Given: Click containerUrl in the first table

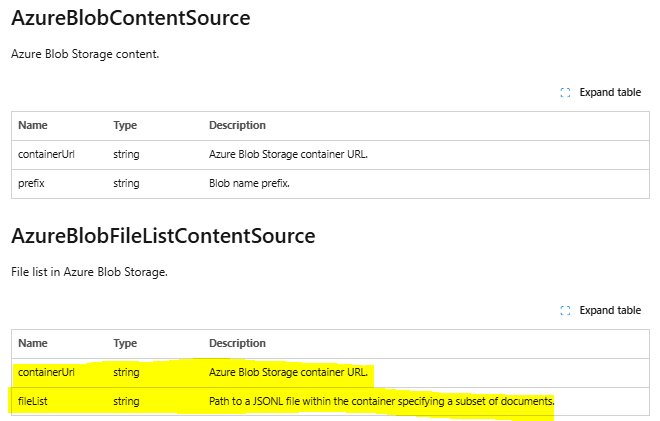Looking at the screenshot, I should click(x=46, y=155).
